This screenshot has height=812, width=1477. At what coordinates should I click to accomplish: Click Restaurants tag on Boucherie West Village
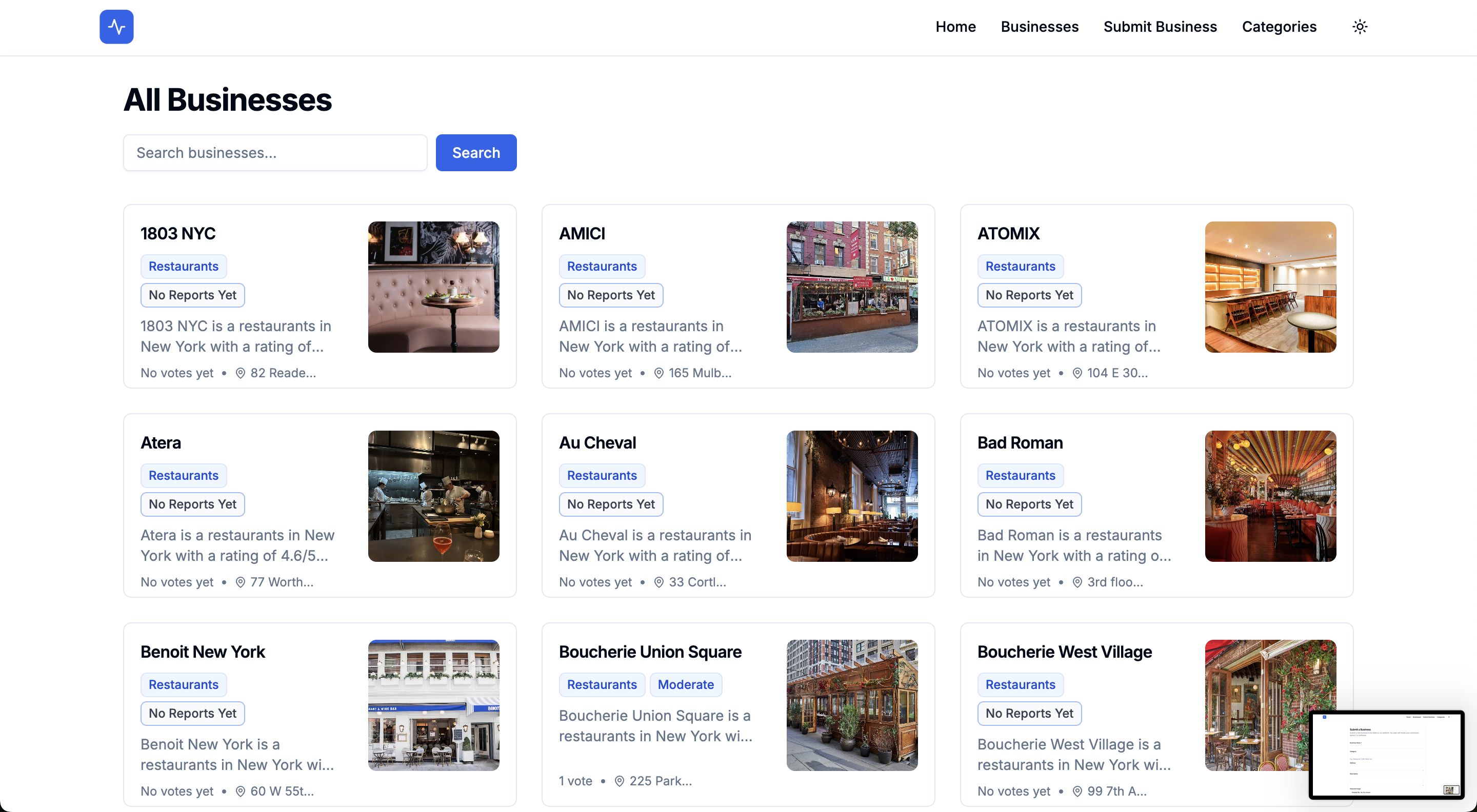[1021, 685]
